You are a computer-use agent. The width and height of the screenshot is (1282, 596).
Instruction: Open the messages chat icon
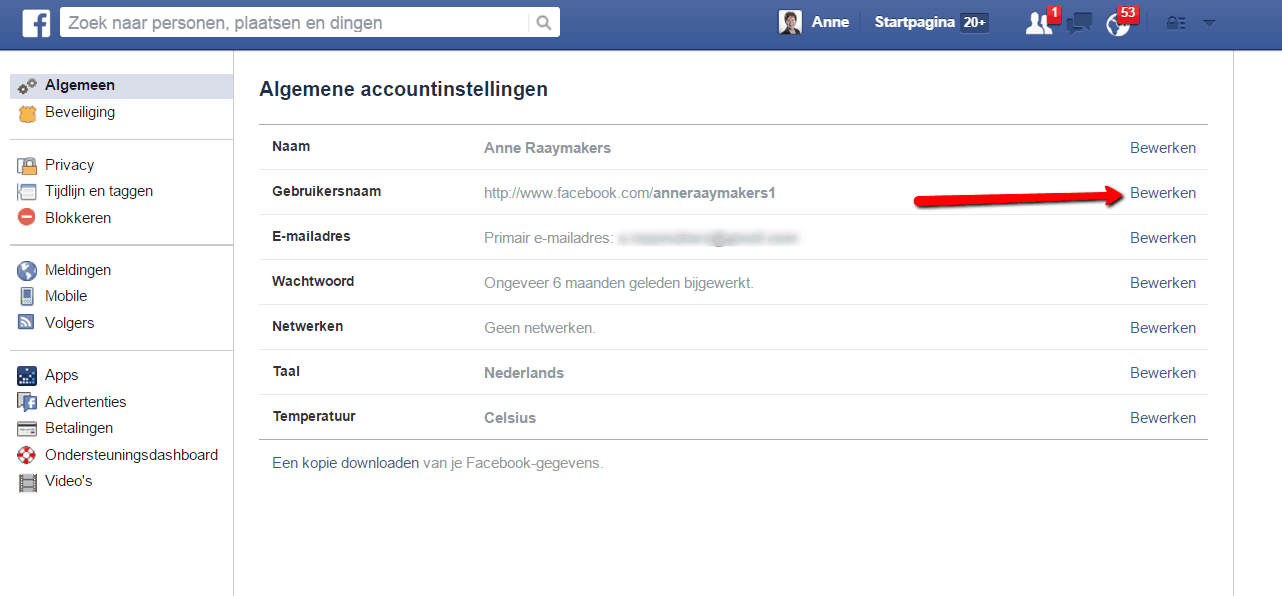[x=1079, y=23]
